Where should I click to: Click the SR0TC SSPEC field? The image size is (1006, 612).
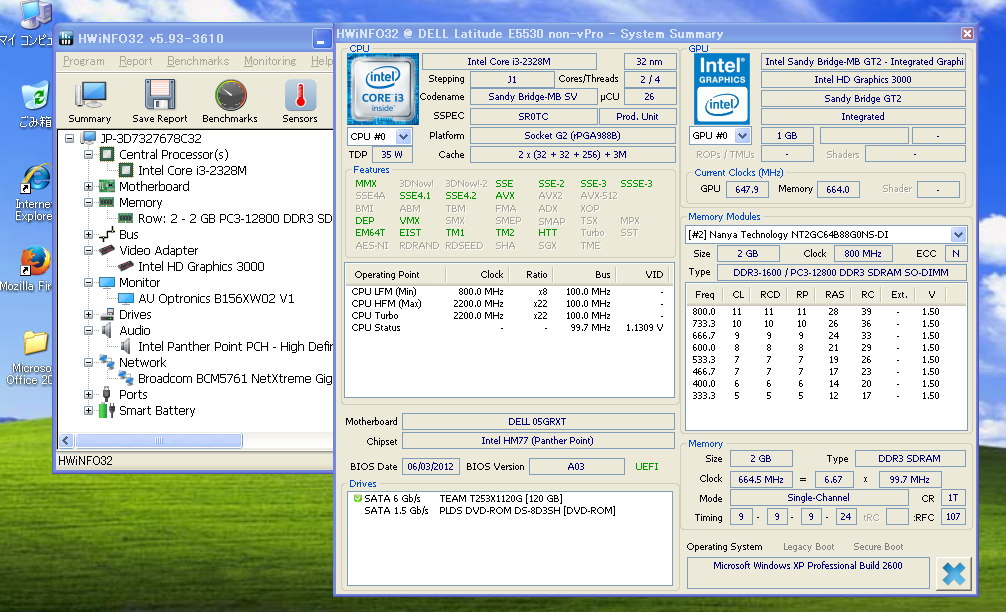coord(533,117)
